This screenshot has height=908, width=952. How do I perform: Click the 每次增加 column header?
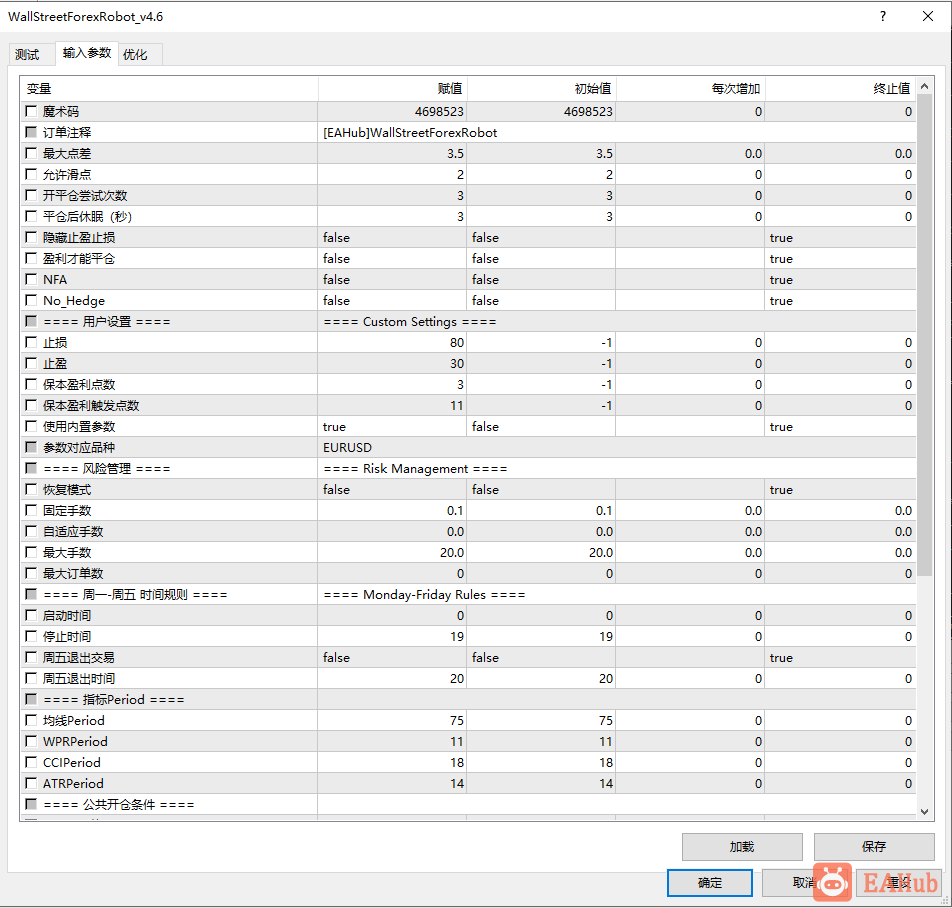tap(690, 89)
